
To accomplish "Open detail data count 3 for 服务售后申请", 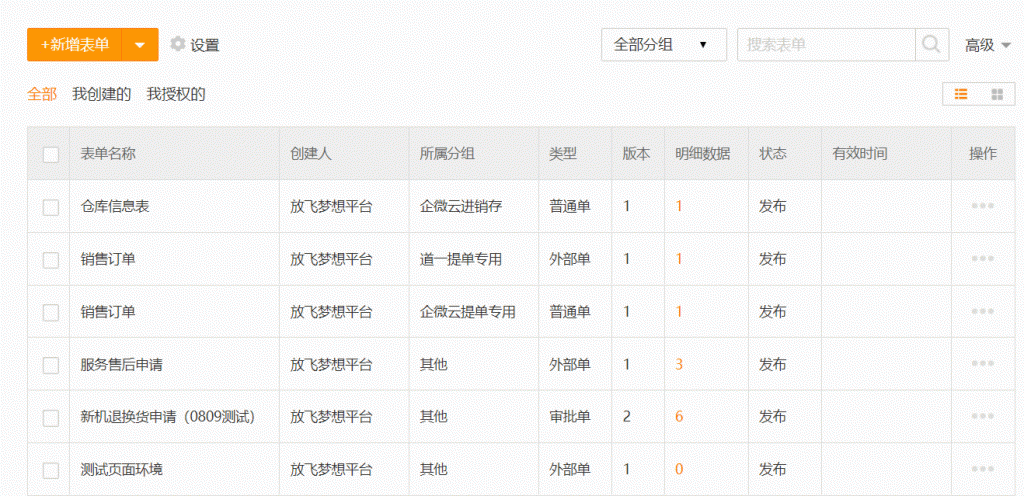I will click(679, 364).
